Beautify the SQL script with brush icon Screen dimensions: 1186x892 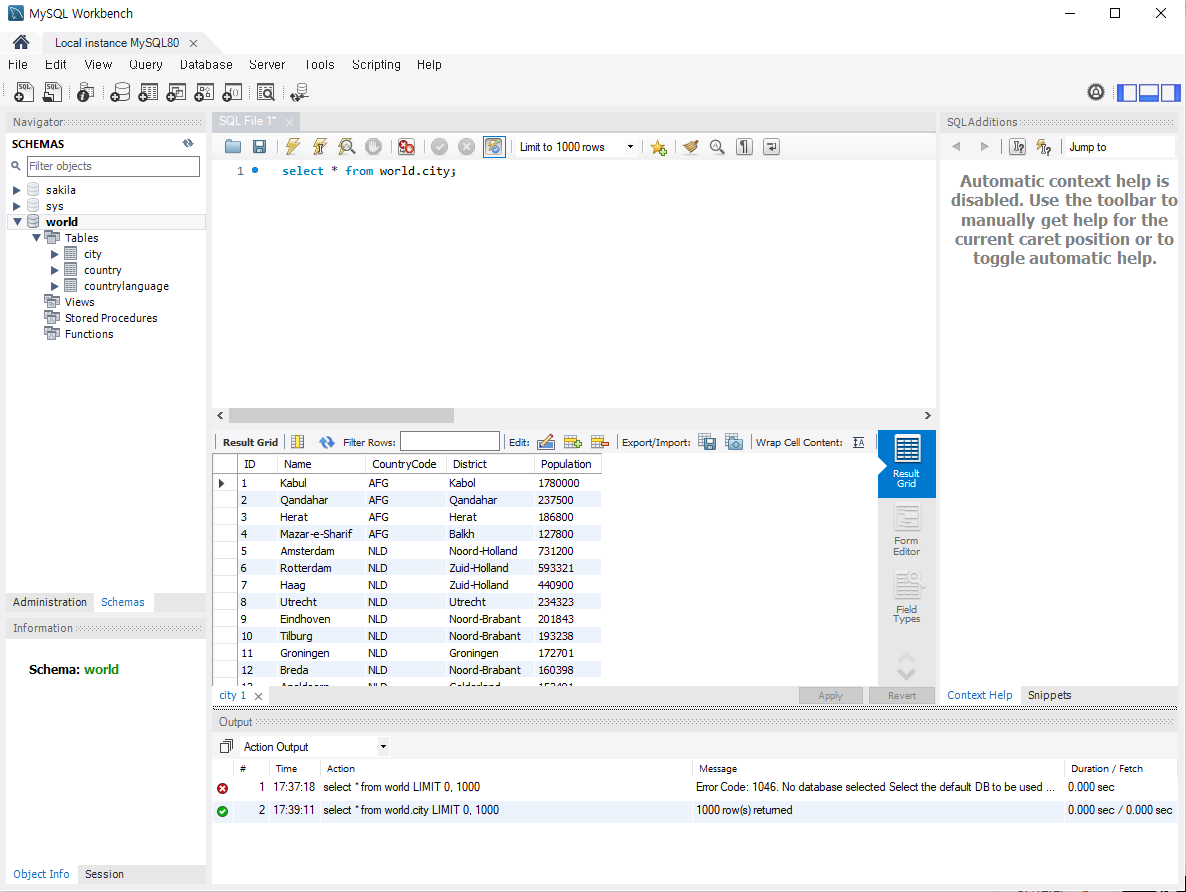tap(691, 147)
